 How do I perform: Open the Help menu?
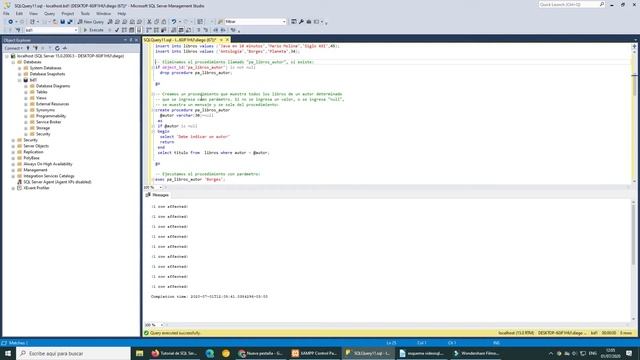122,13
